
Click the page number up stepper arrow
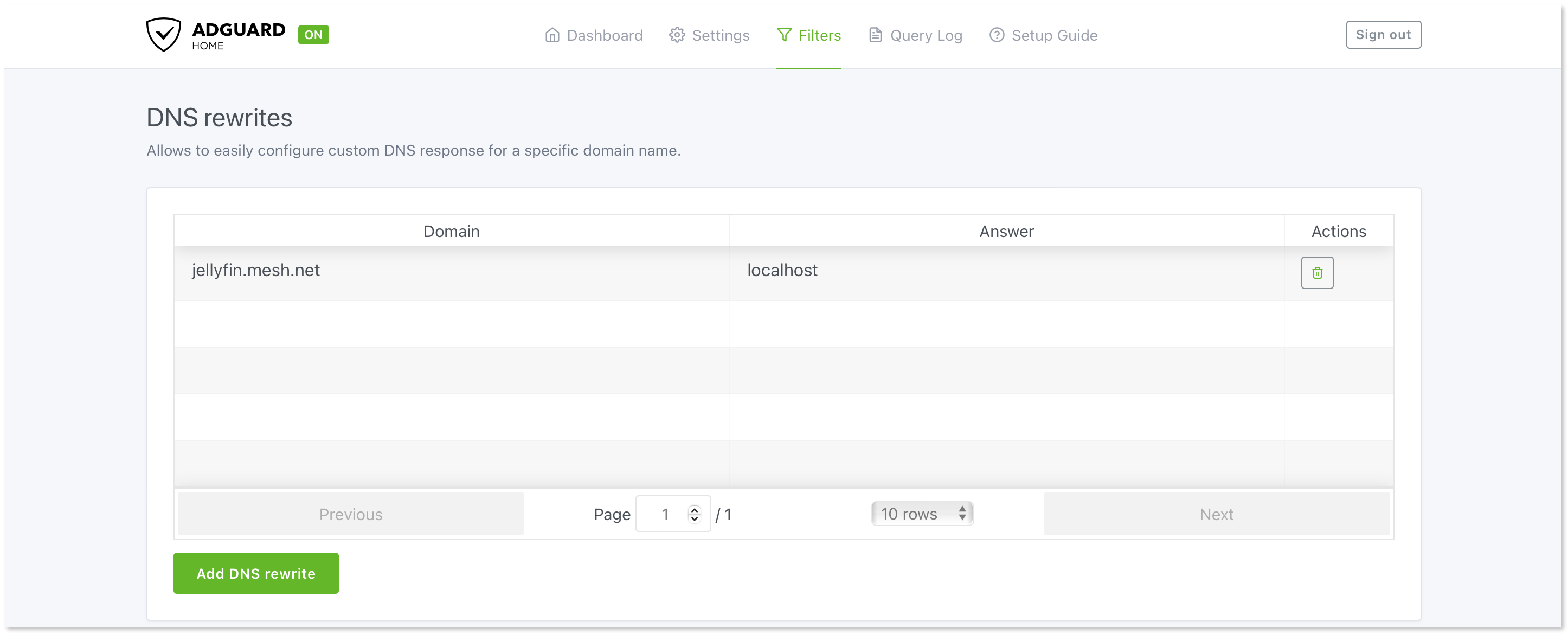pyautogui.click(x=693, y=509)
